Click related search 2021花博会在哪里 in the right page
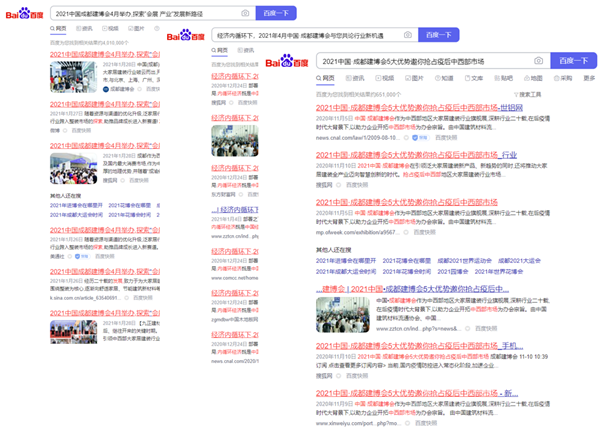This screenshot has height=430, width=600. (407, 261)
